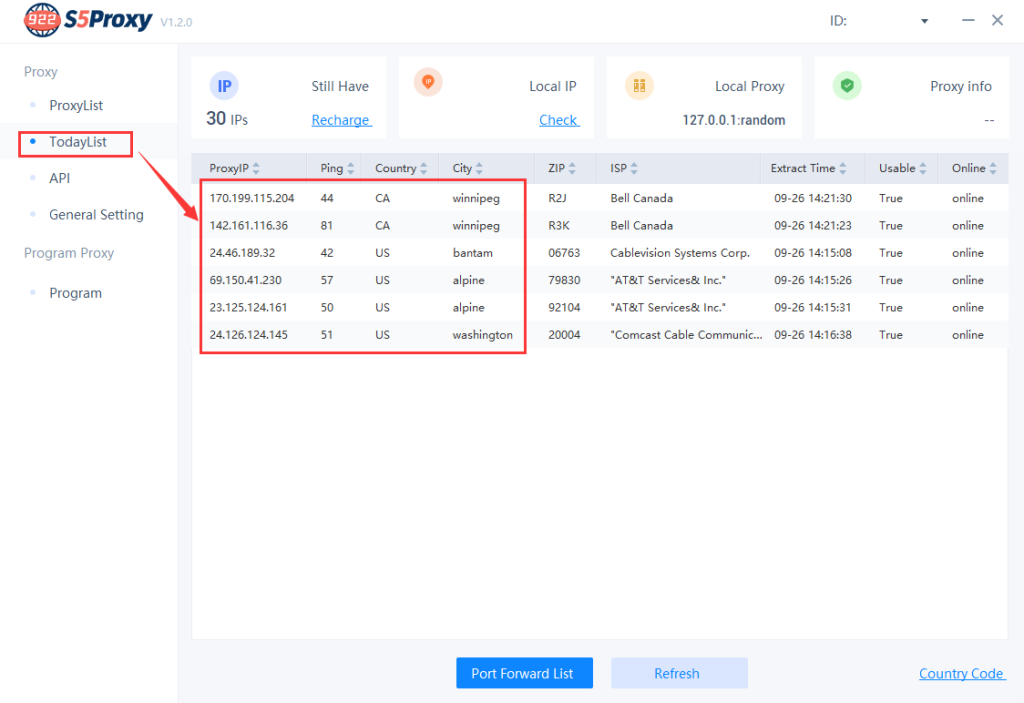The image size is (1024, 703).
Task: Close the S5Proxy window
Action: click(997, 20)
